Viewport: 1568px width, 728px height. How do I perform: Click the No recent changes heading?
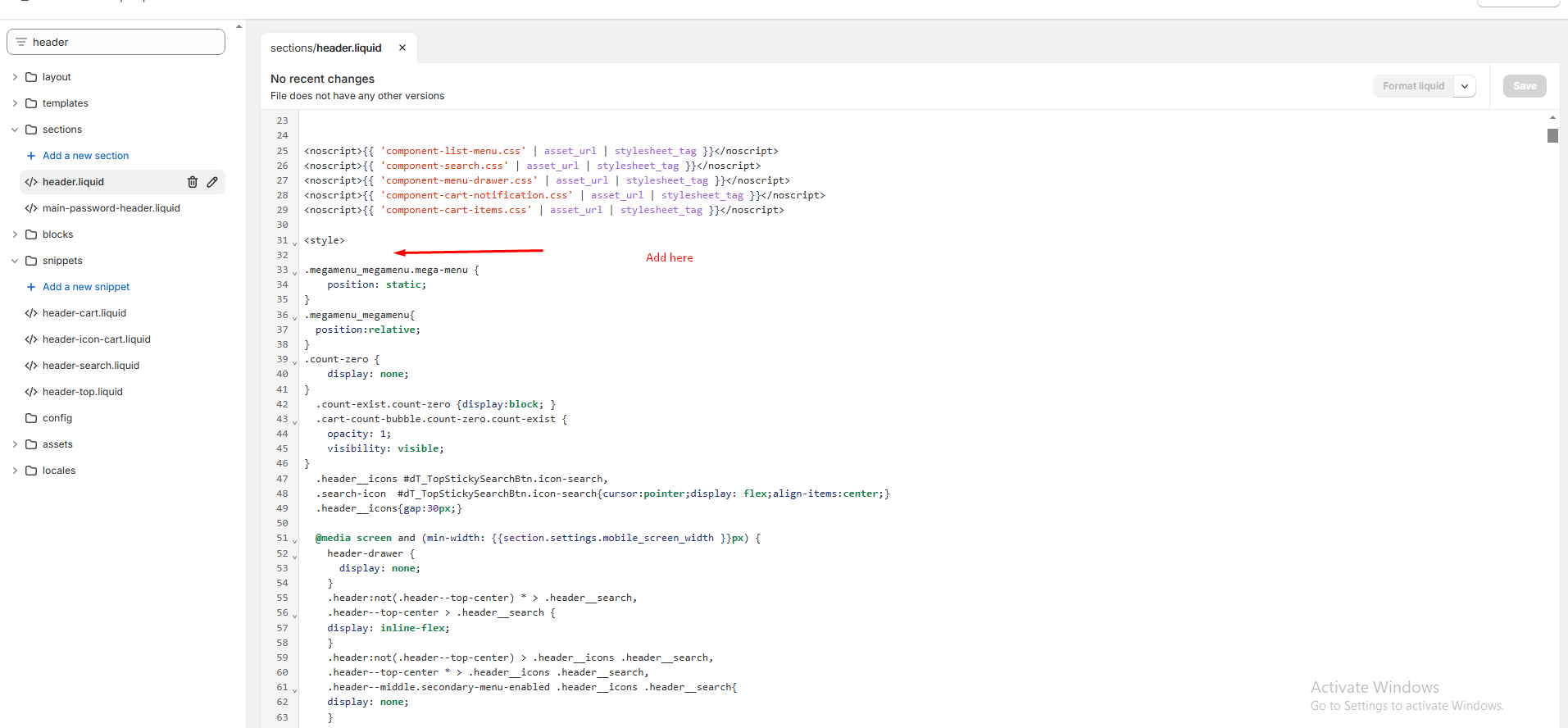pos(322,79)
